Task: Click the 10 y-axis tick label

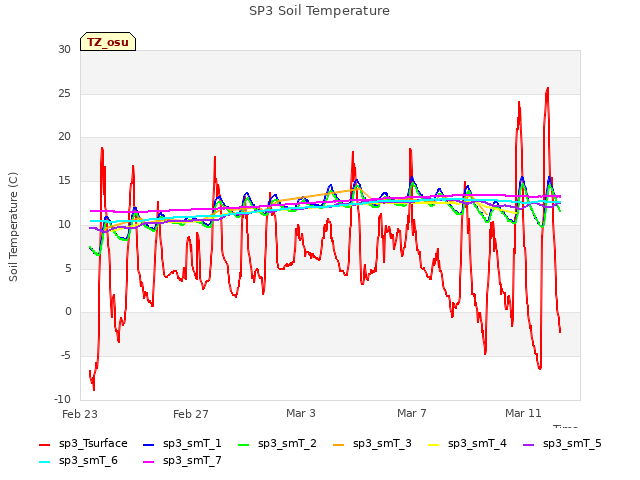Action: 64,224
